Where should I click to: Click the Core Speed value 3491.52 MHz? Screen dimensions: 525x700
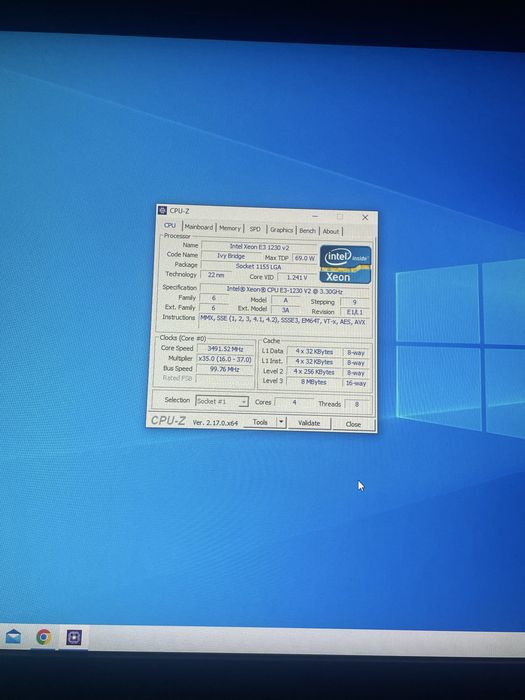(225, 349)
